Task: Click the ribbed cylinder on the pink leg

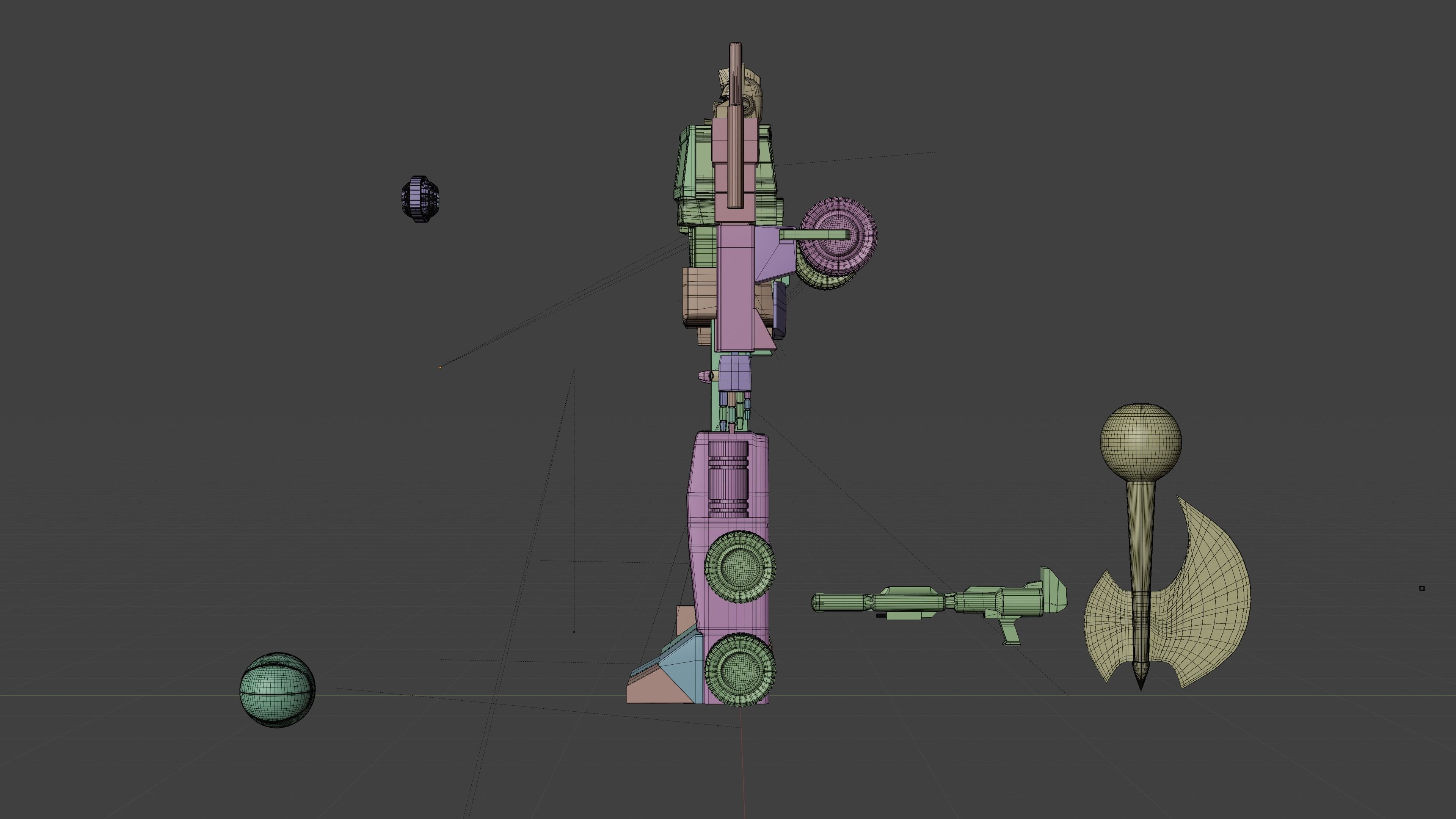Action: [728, 479]
